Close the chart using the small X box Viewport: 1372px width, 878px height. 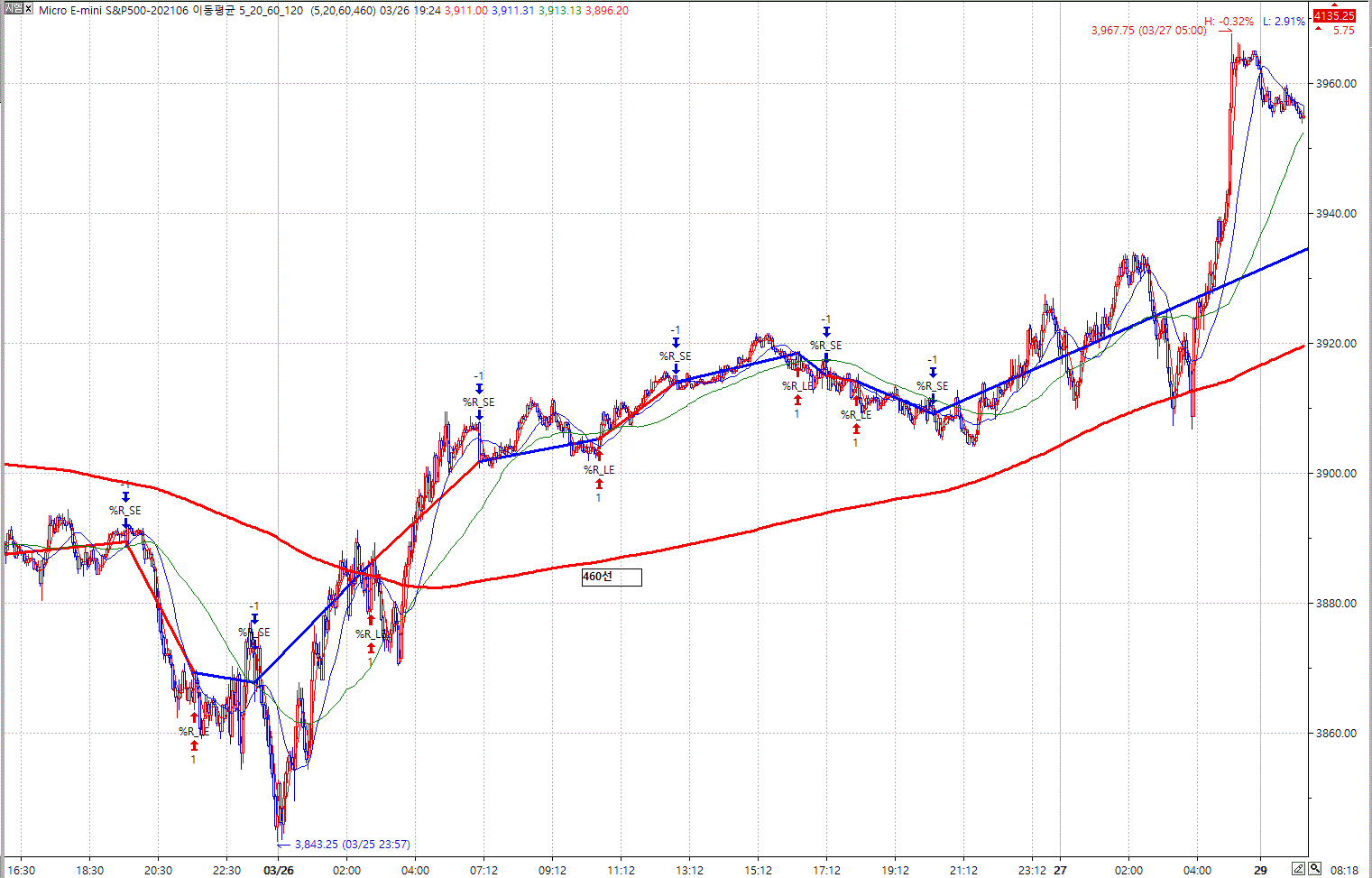pos(28,9)
